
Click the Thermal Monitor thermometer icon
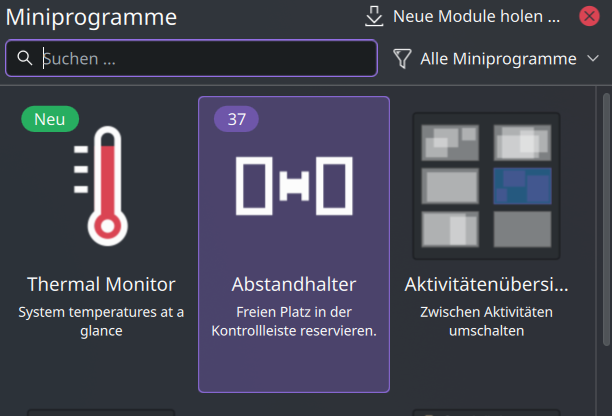pyautogui.click(x=101, y=186)
